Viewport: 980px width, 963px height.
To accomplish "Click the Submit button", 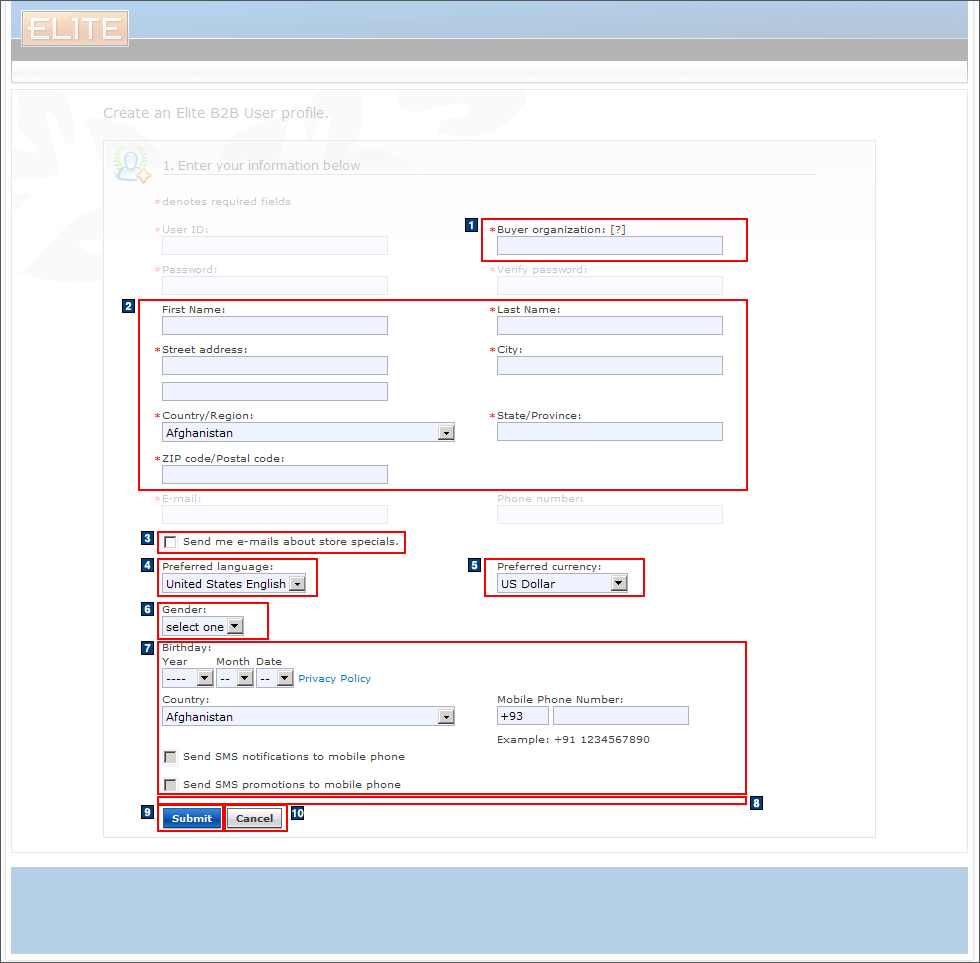I will [x=190, y=818].
